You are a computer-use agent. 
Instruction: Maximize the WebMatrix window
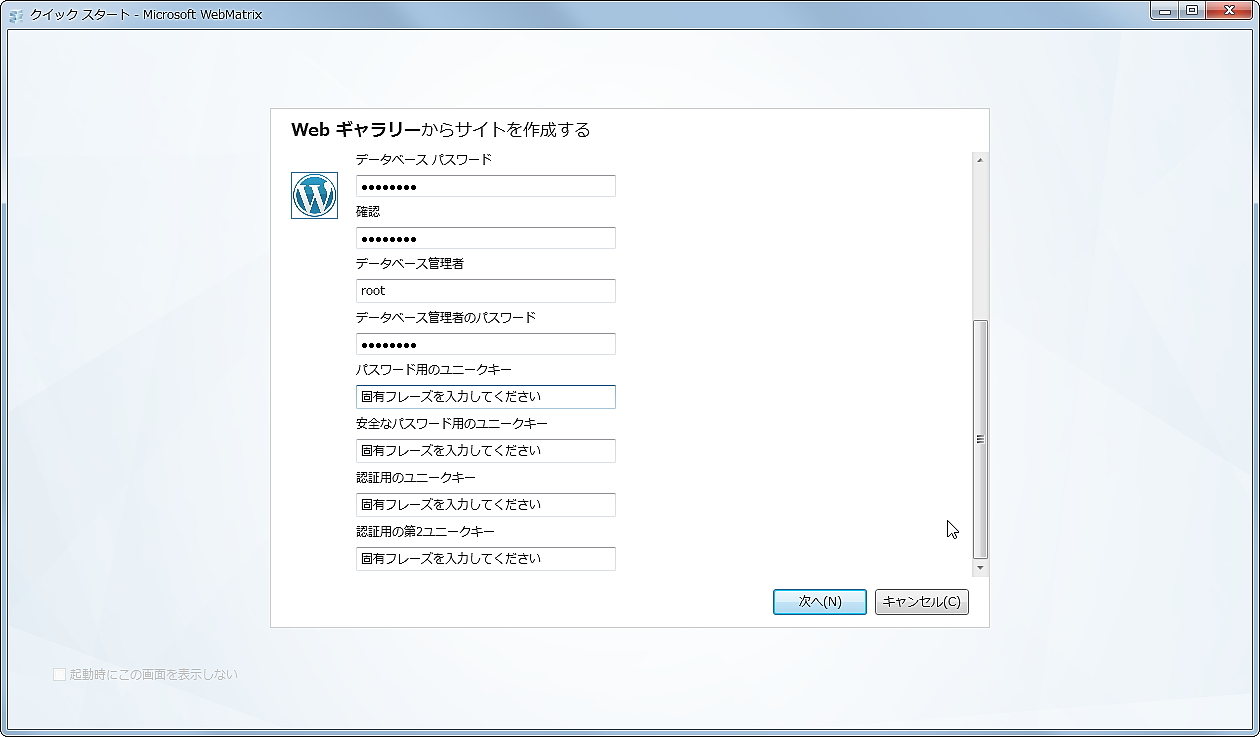[1196, 11]
